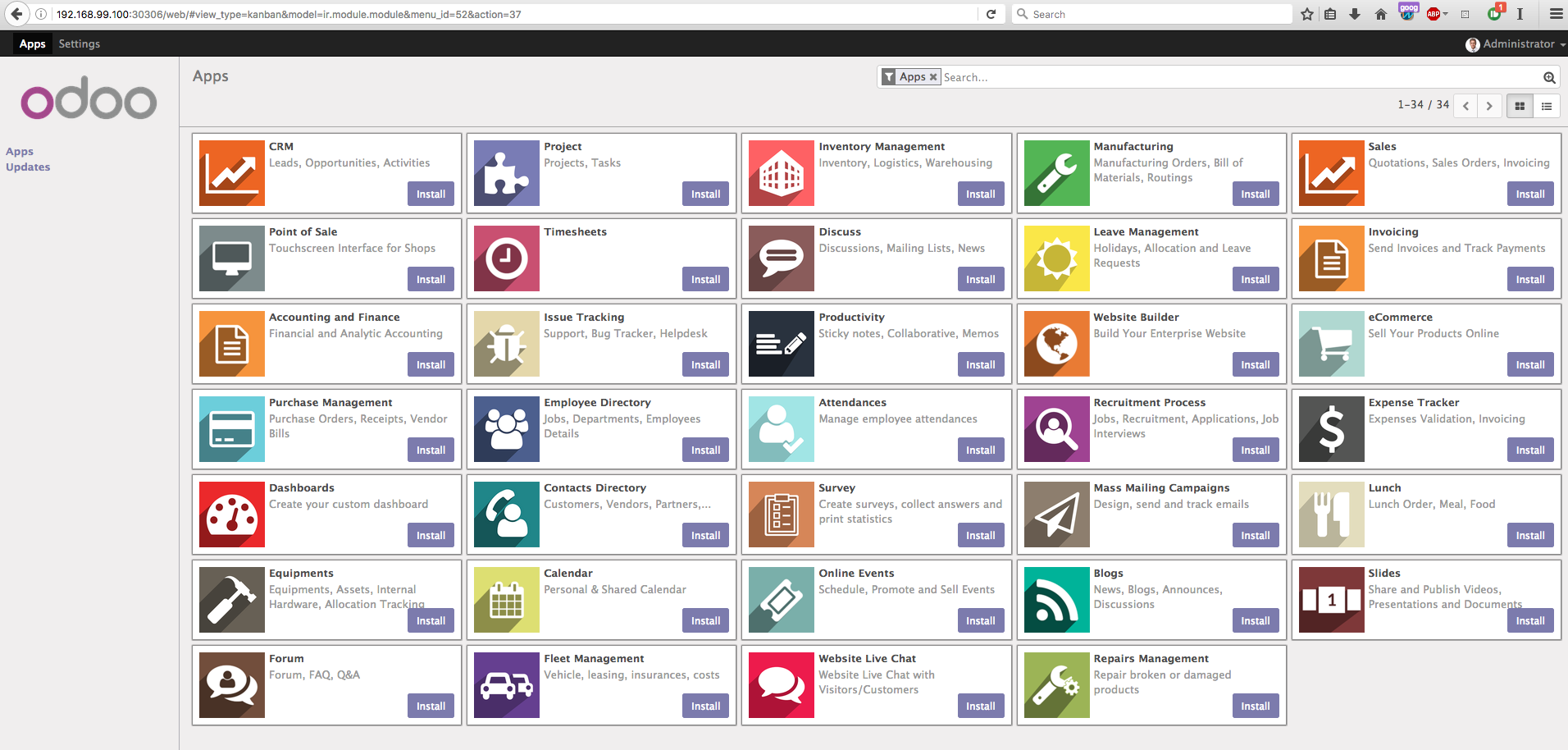Click the Discuss speech bubble icon
1568x750 pixels.
coord(782,258)
